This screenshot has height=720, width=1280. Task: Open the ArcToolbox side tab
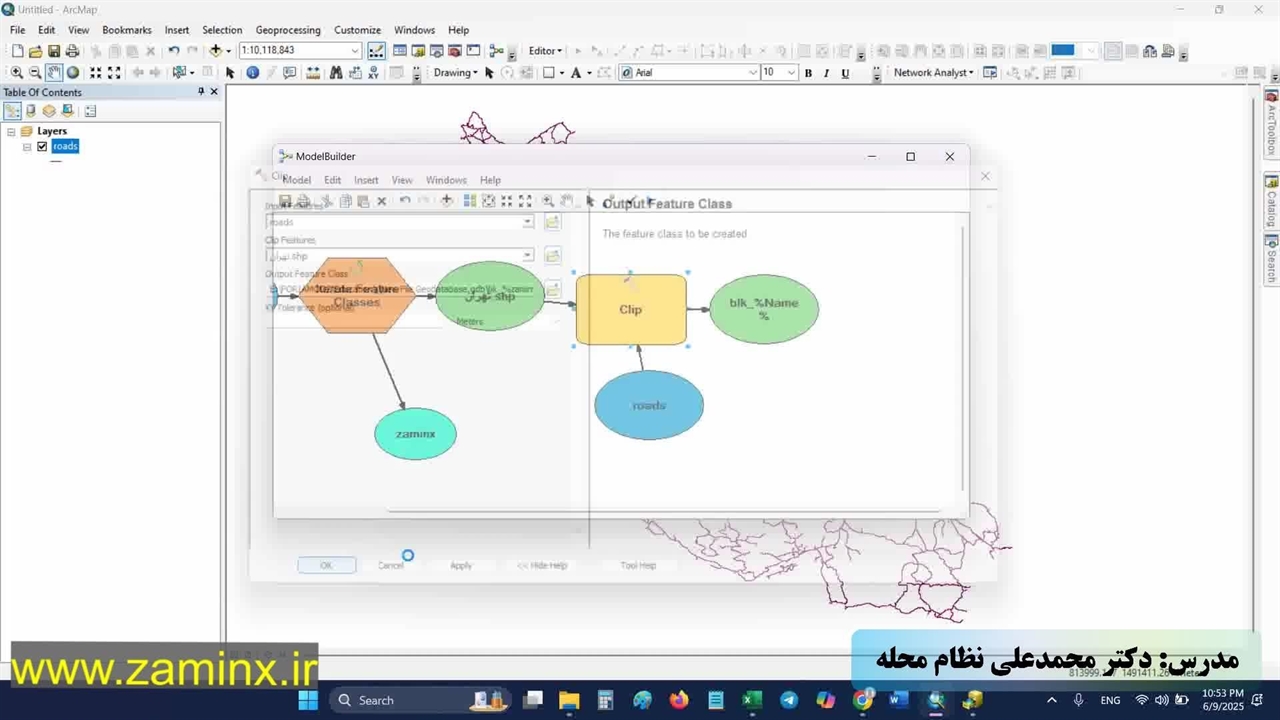coord(1272,123)
